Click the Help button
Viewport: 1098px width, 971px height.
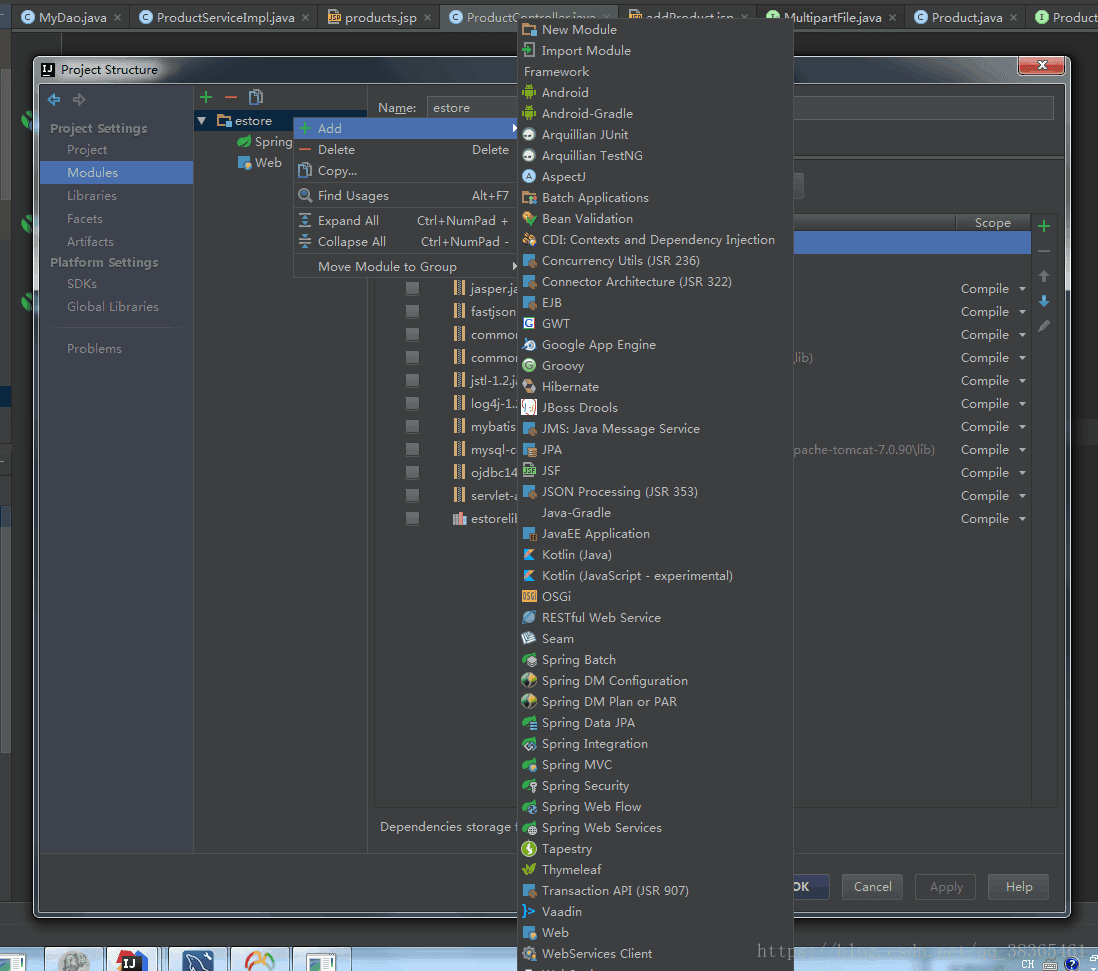(x=1019, y=886)
